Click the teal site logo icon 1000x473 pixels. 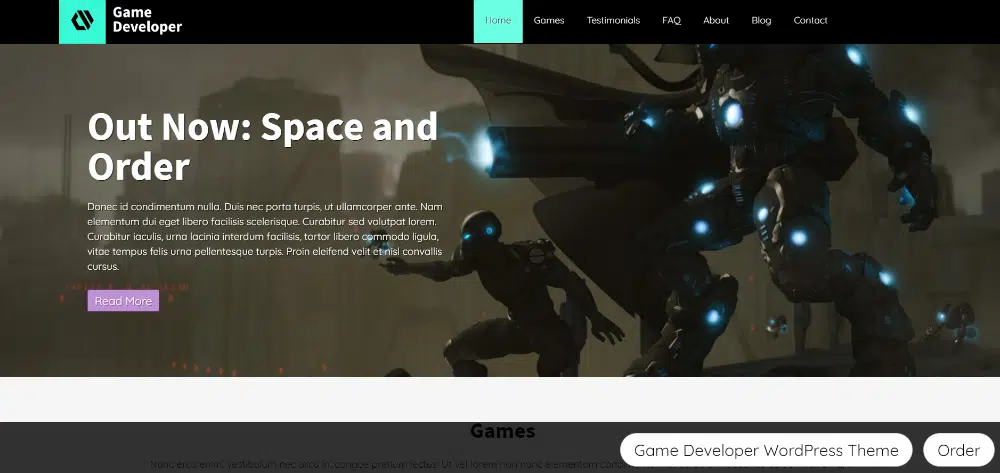pyautogui.click(x=82, y=21)
